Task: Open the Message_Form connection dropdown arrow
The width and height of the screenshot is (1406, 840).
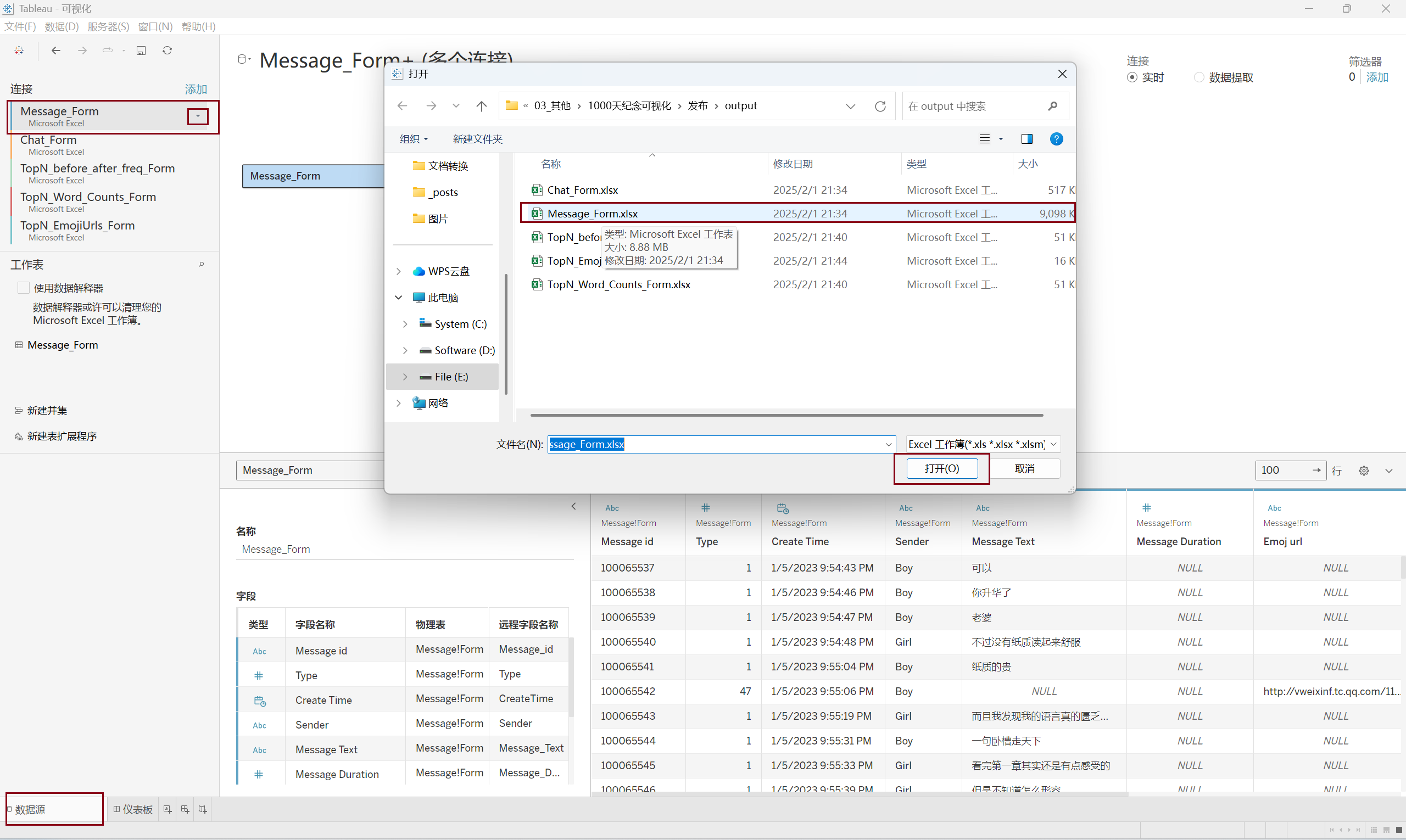Action: (198, 116)
